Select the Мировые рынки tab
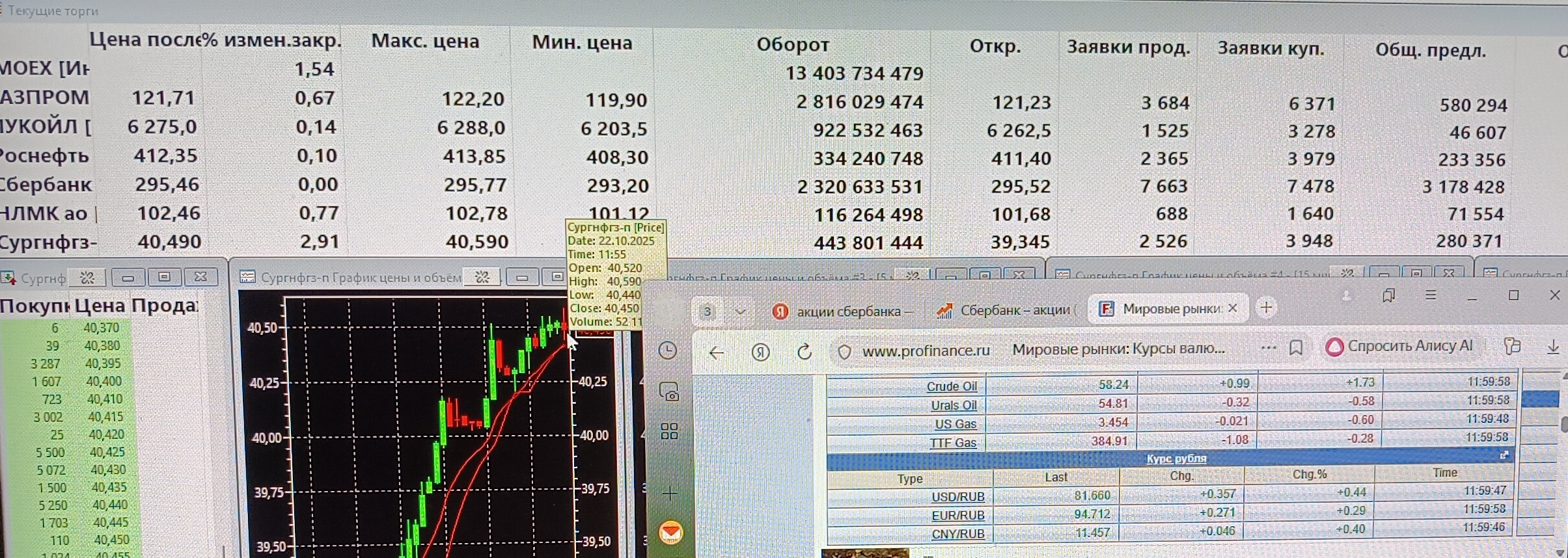The width and height of the screenshot is (1568, 558). click(1167, 308)
